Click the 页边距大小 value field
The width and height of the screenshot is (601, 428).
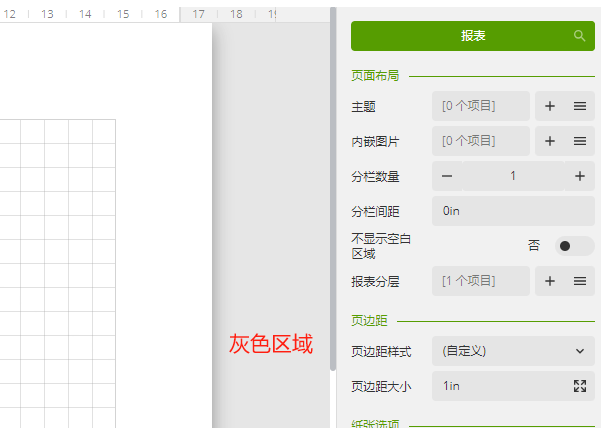(500, 386)
